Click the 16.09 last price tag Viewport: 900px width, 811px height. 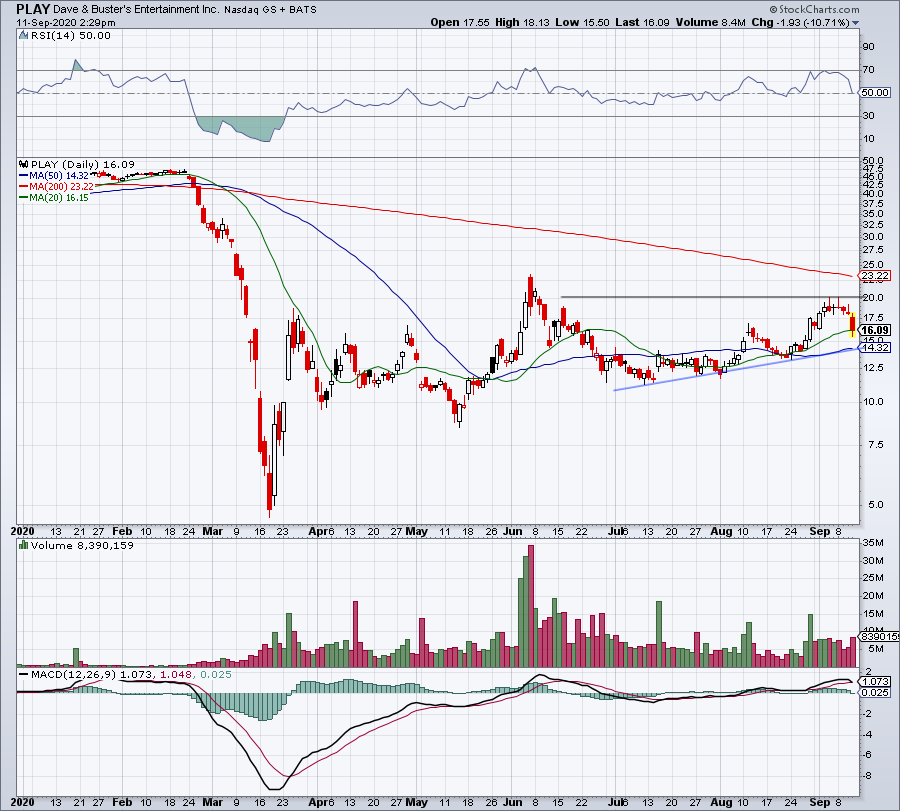click(875, 330)
